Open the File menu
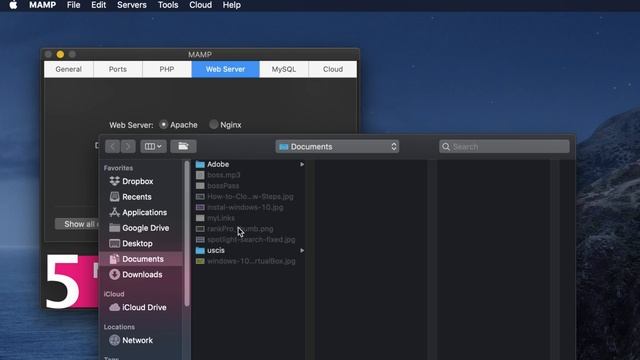The image size is (640, 360). click(73, 5)
